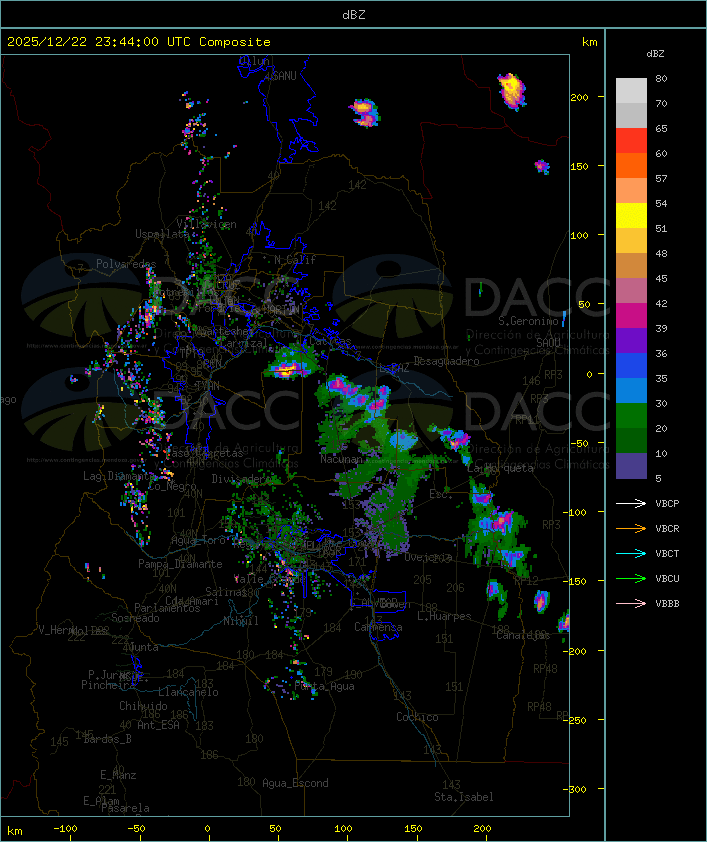Select the bright yellow 51-54 dBZ swatch
Viewport: 707px width, 842px height.
(x=631, y=215)
